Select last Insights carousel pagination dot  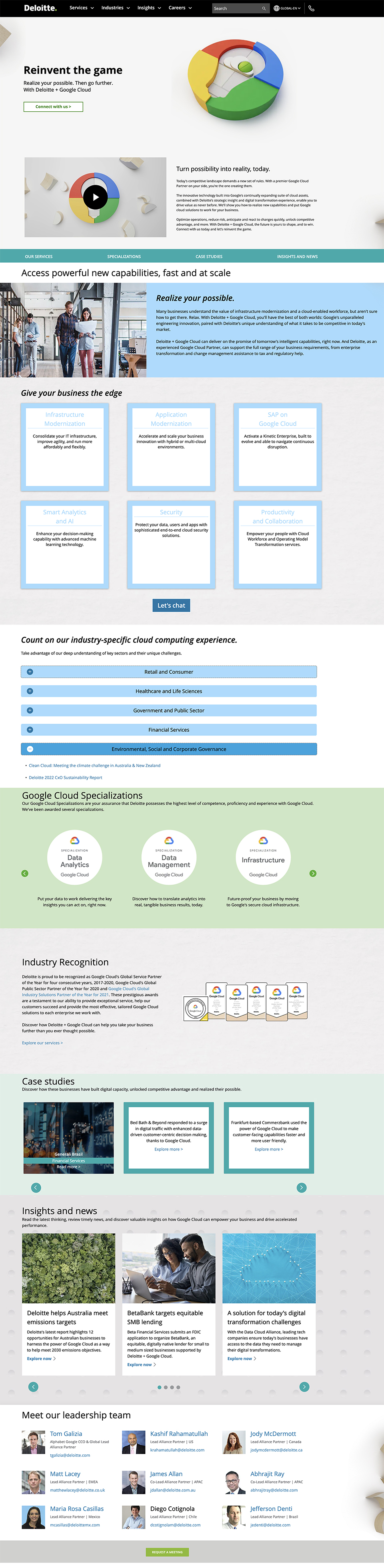(x=178, y=1387)
